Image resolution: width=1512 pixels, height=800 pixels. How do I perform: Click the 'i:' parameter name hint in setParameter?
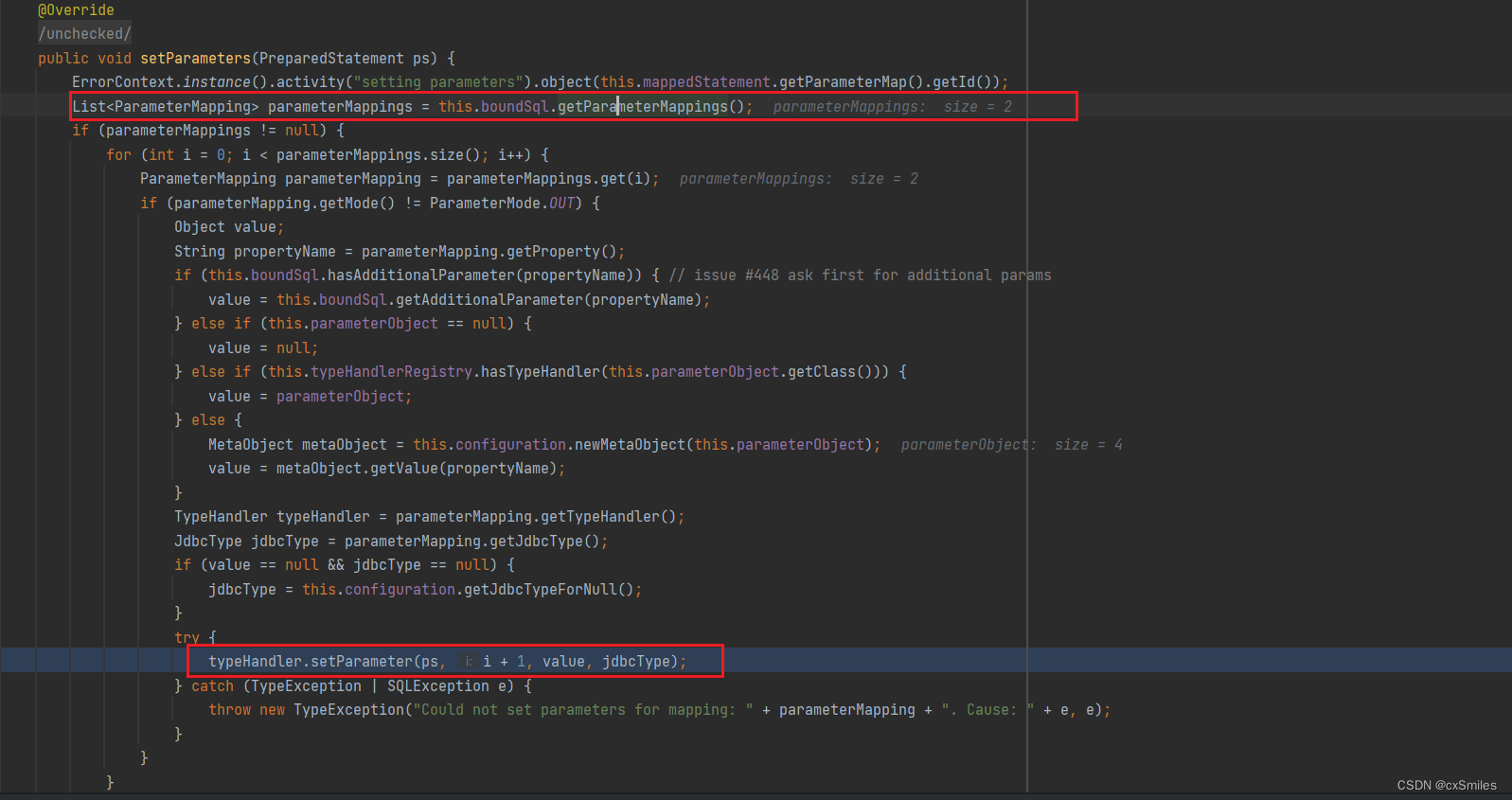tap(469, 661)
